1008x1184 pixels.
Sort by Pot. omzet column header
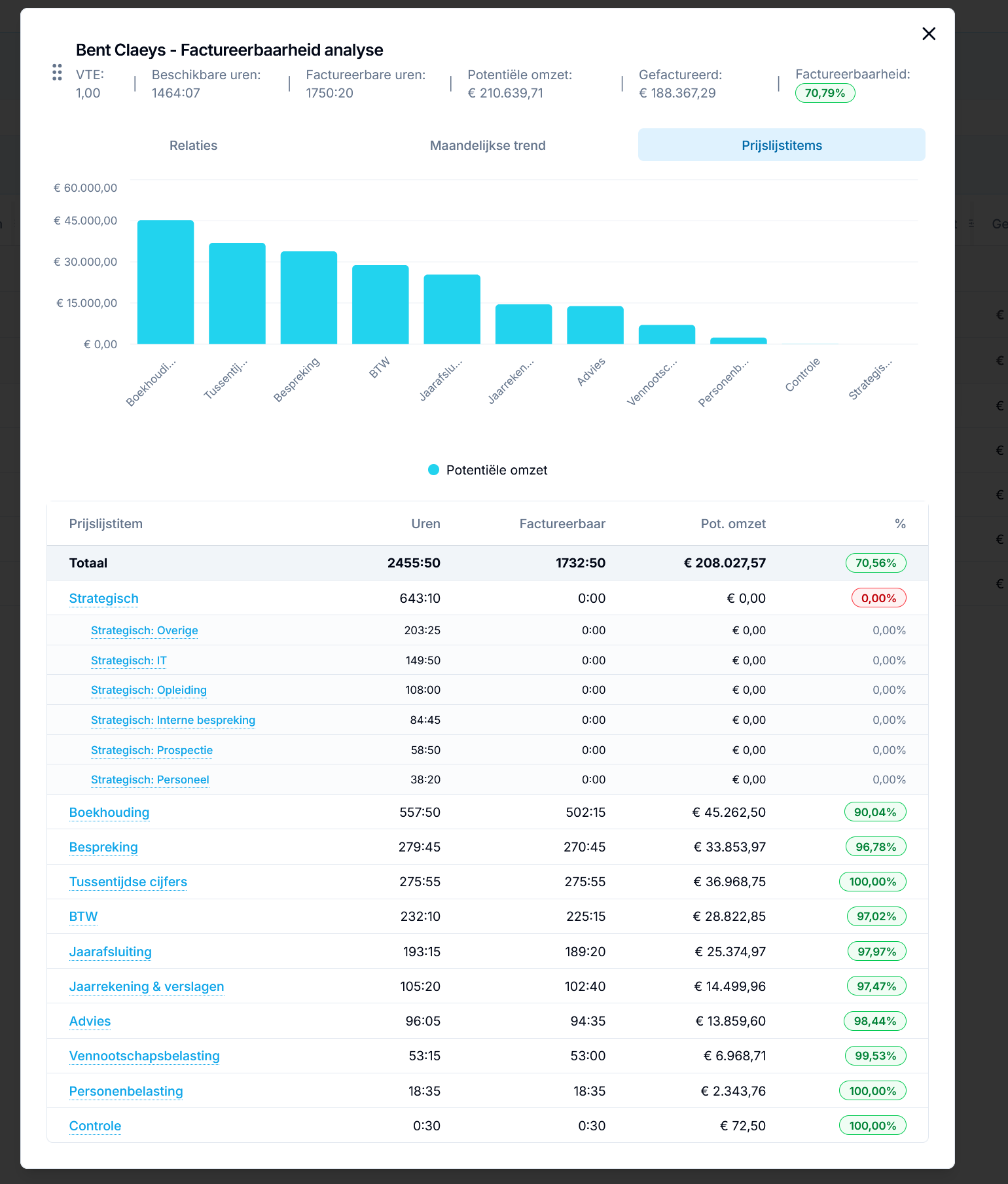(x=733, y=524)
